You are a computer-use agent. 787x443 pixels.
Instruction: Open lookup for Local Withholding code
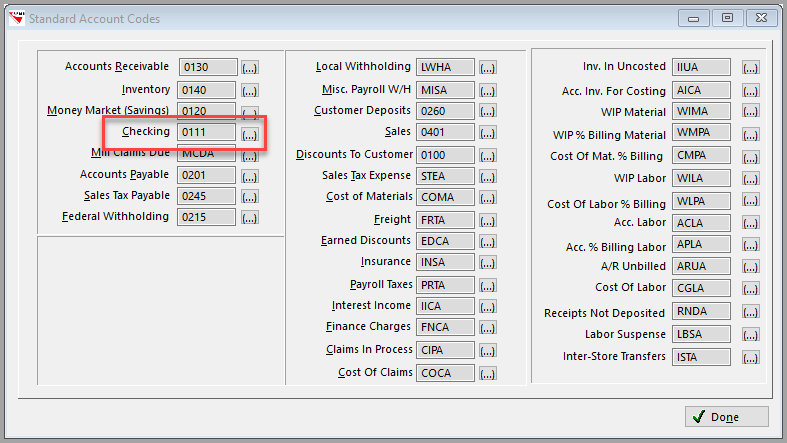[487, 68]
